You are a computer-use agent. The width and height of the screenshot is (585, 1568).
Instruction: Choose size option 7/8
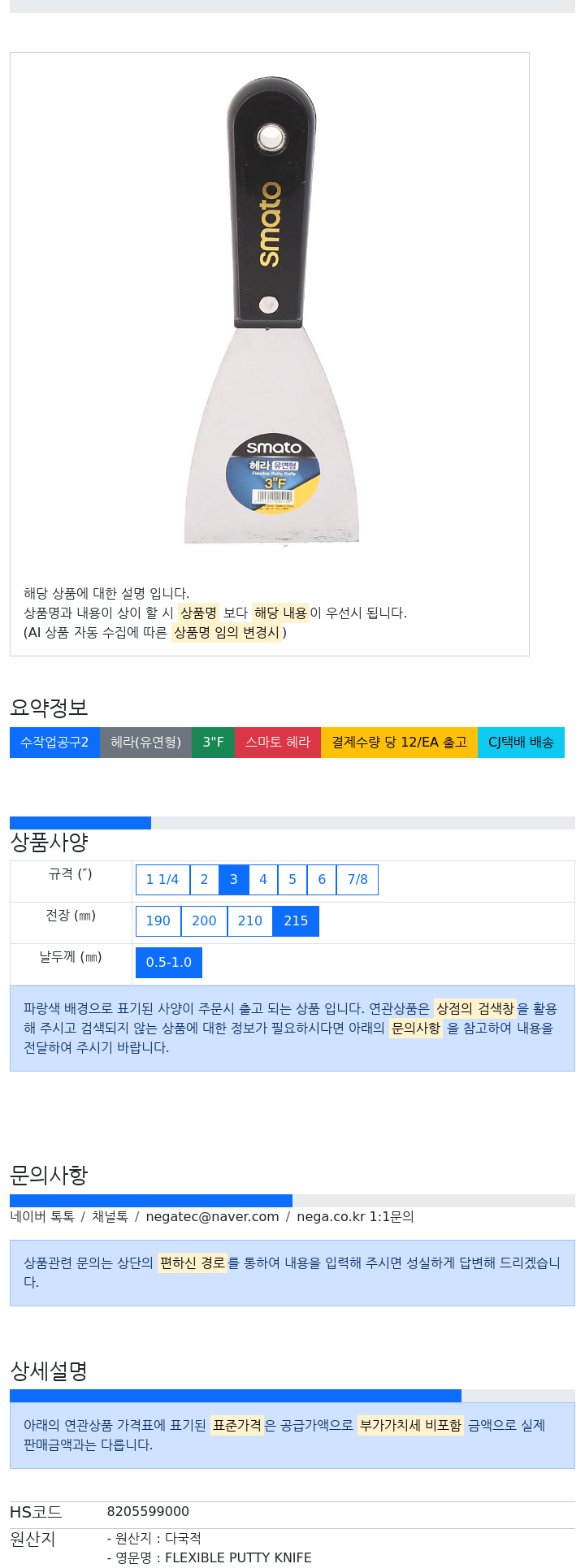pos(357,880)
